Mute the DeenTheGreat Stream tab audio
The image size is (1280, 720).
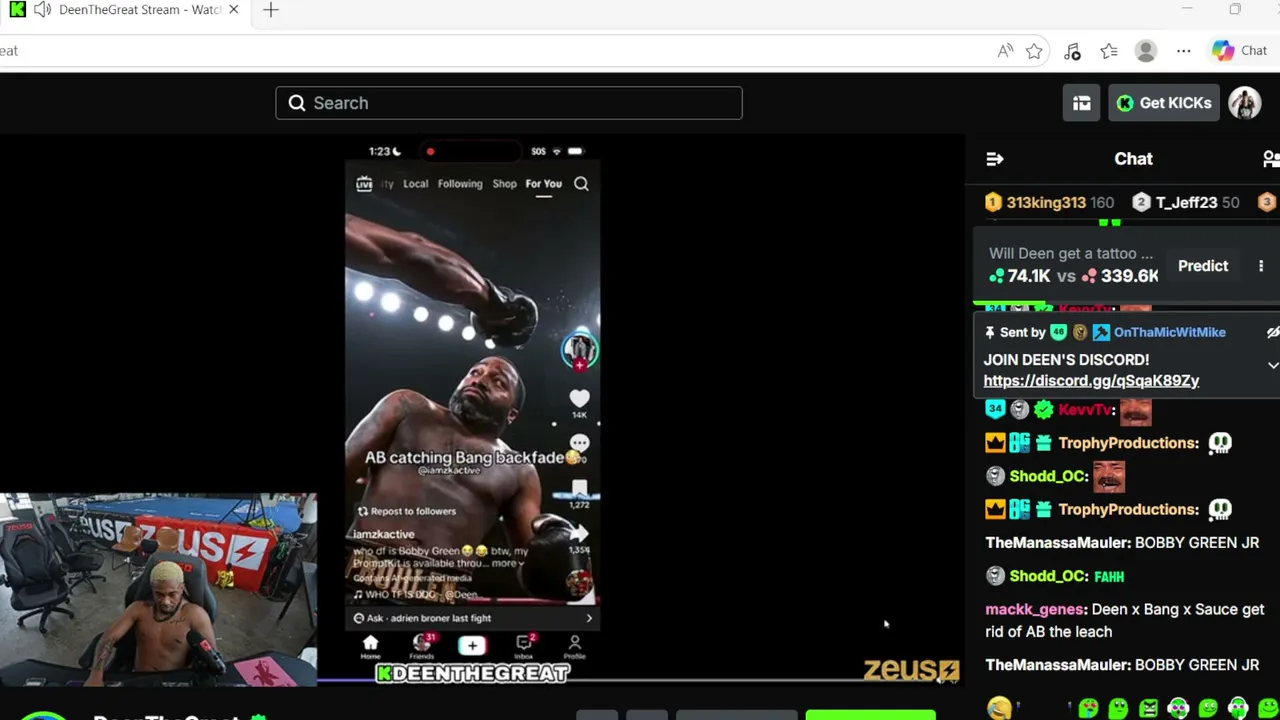tap(42, 10)
